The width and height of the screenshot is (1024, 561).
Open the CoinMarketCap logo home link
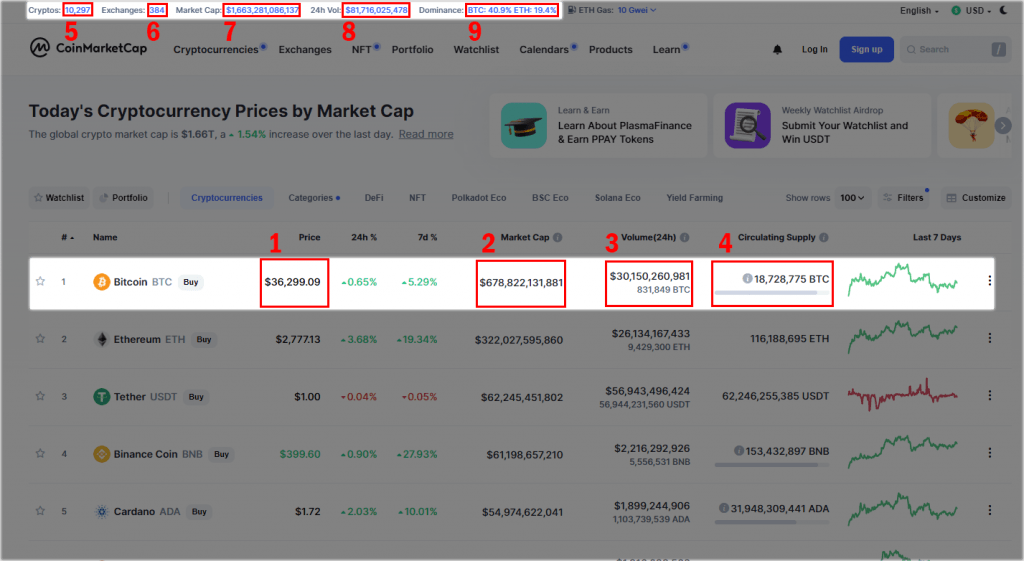88,48
